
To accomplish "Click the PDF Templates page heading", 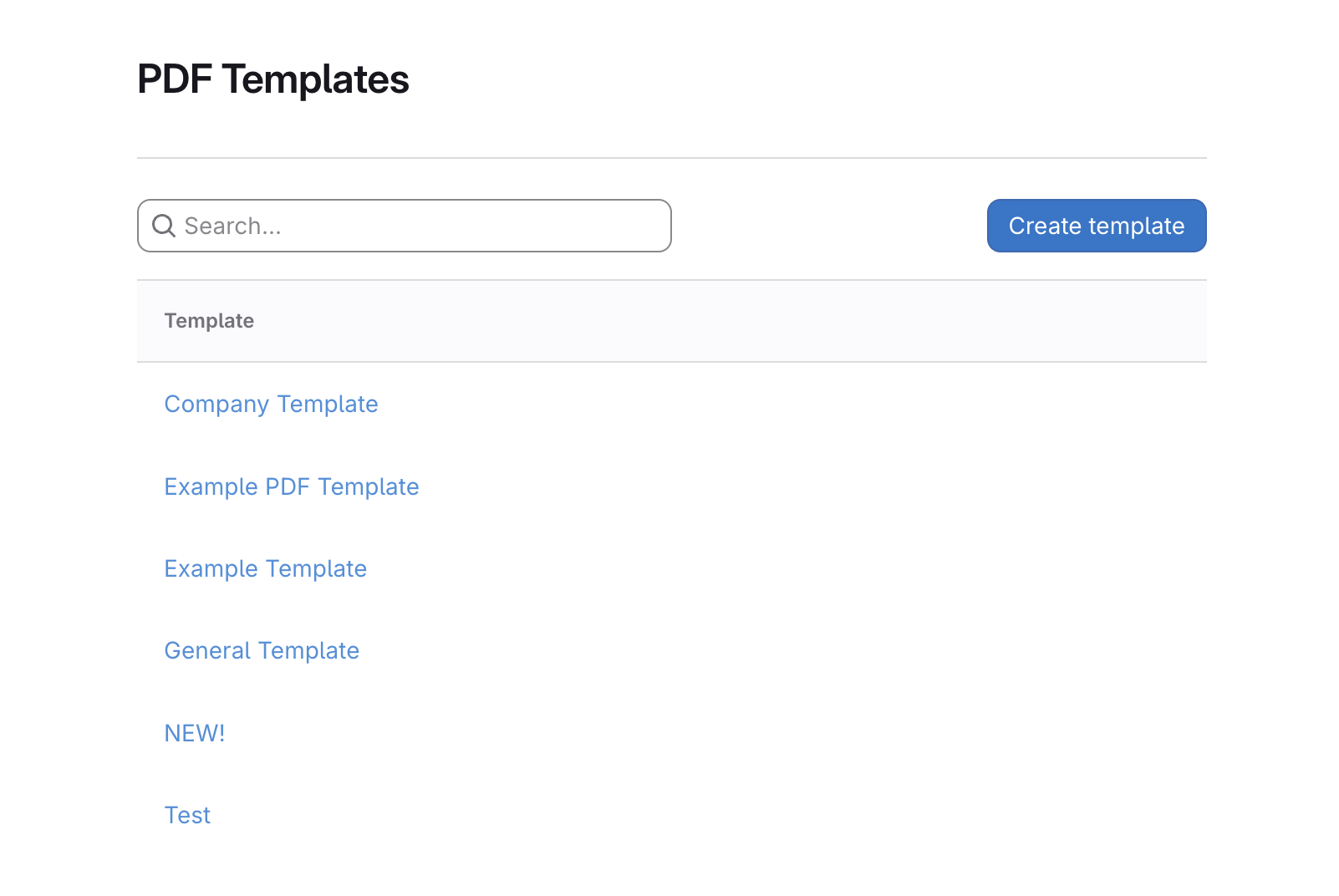I will point(273,80).
